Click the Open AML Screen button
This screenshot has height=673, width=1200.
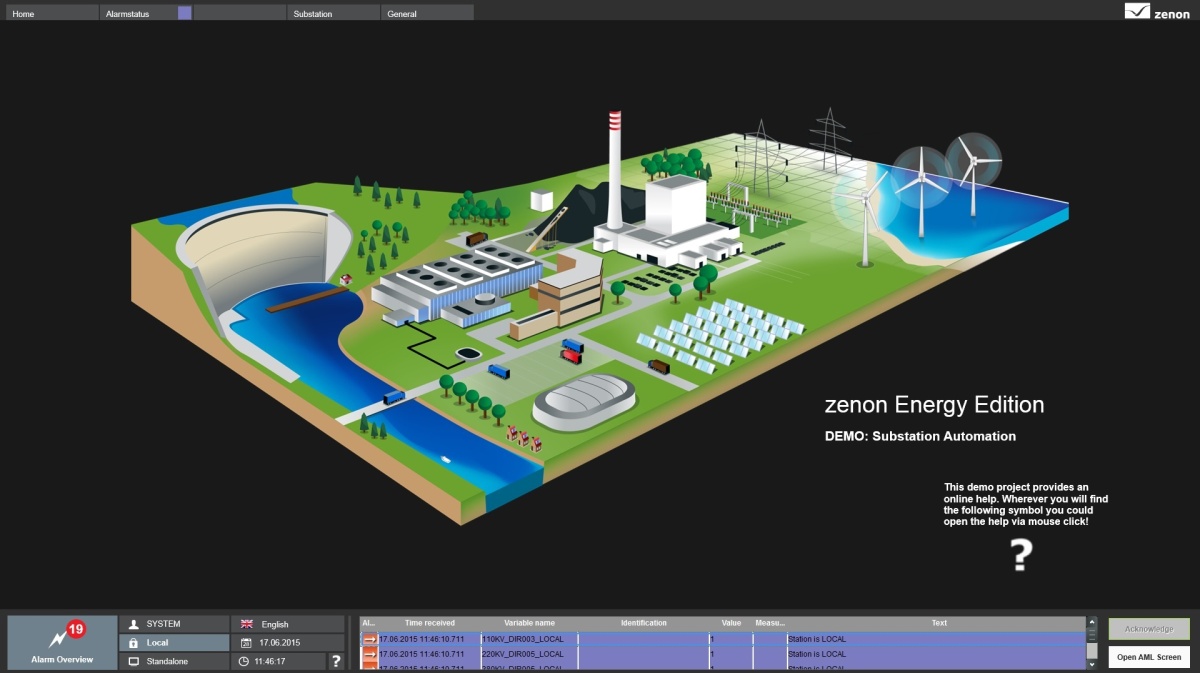click(1149, 657)
